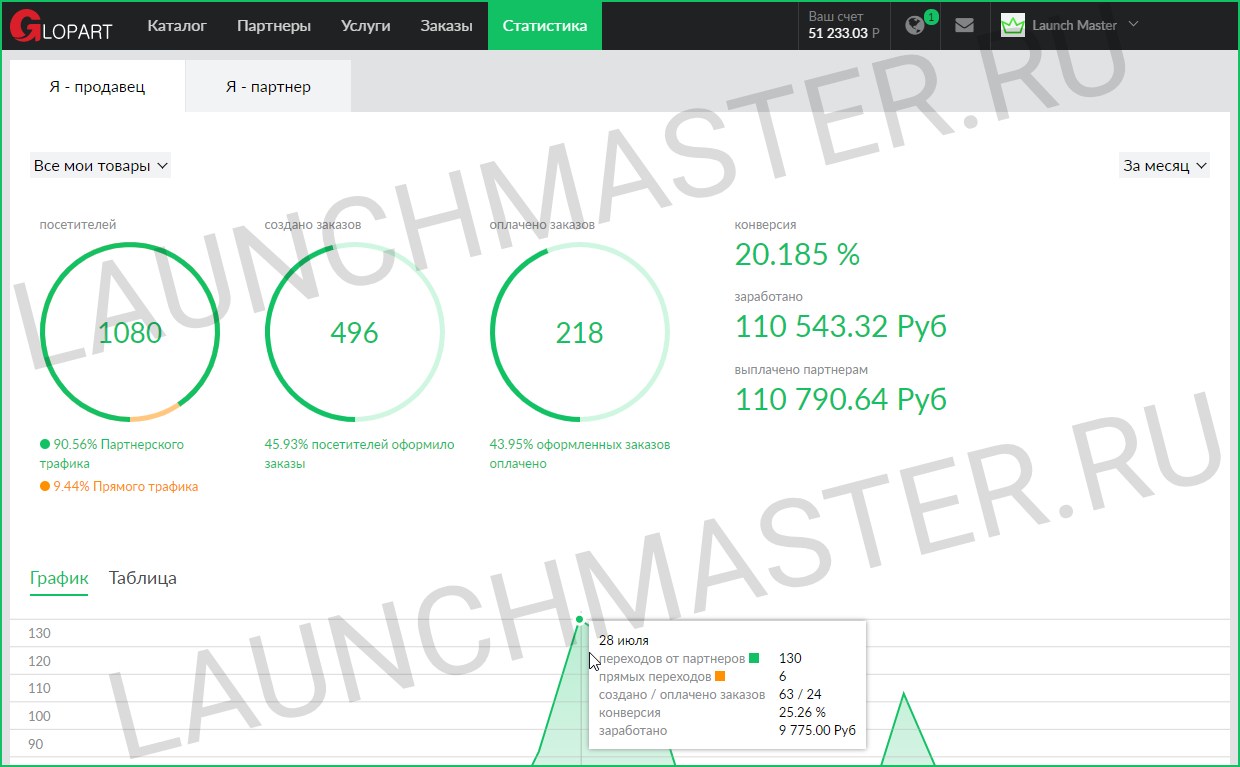1240x767 pixels.
Task: Click the посетителей heading
Action: (78, 225)
